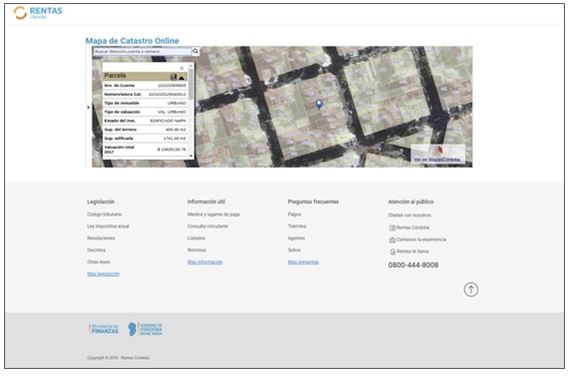The image size is (572, 376).
Task: Select Código tributario under Legislación
Action: pos(104,214)
